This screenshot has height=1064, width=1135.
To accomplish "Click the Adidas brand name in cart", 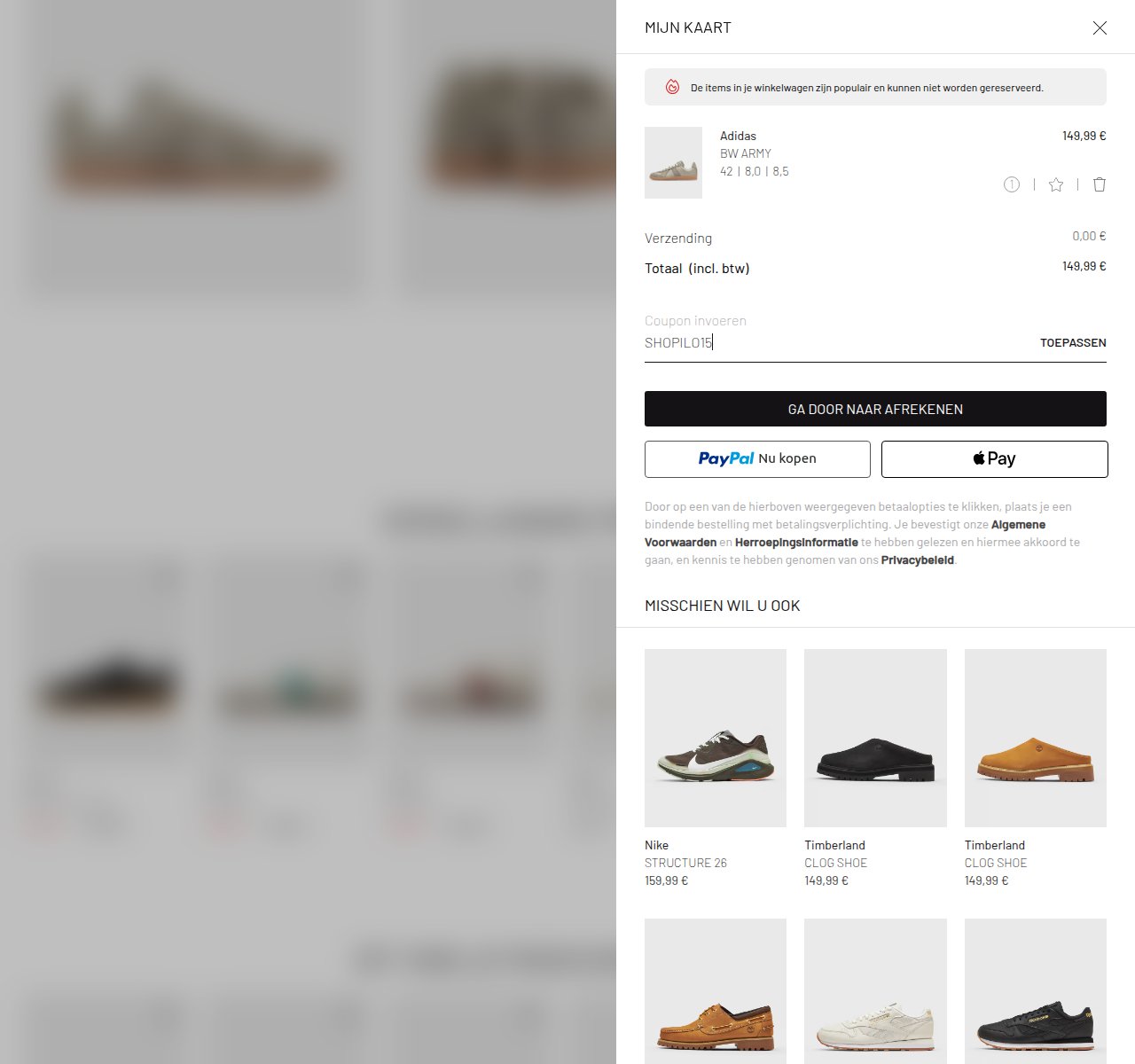I will coord(738,136).
